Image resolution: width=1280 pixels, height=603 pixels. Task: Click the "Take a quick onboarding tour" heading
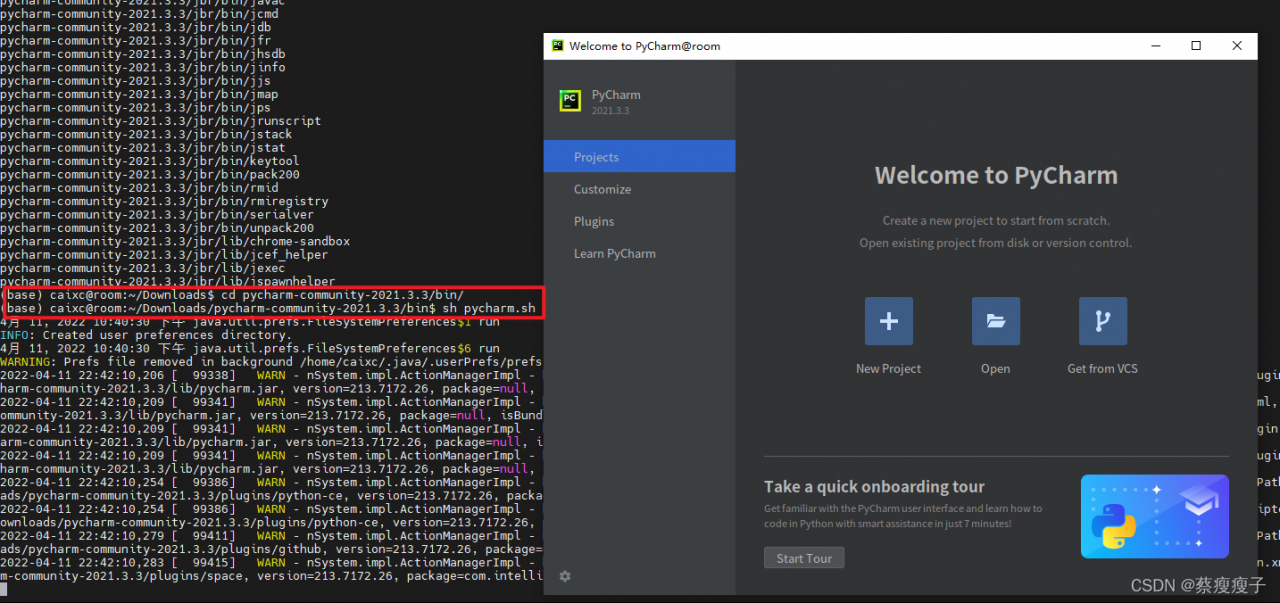(x=874, y=487)
